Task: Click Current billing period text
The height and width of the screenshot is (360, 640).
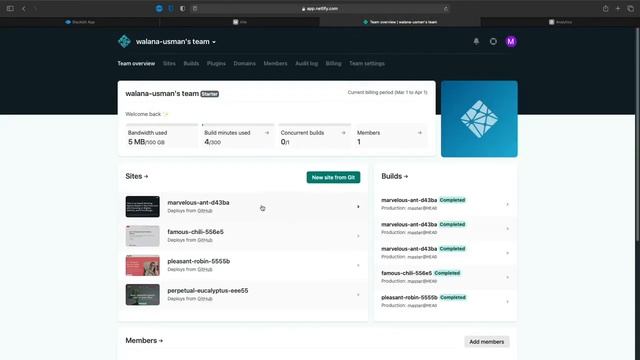Action: pos(387,93)
